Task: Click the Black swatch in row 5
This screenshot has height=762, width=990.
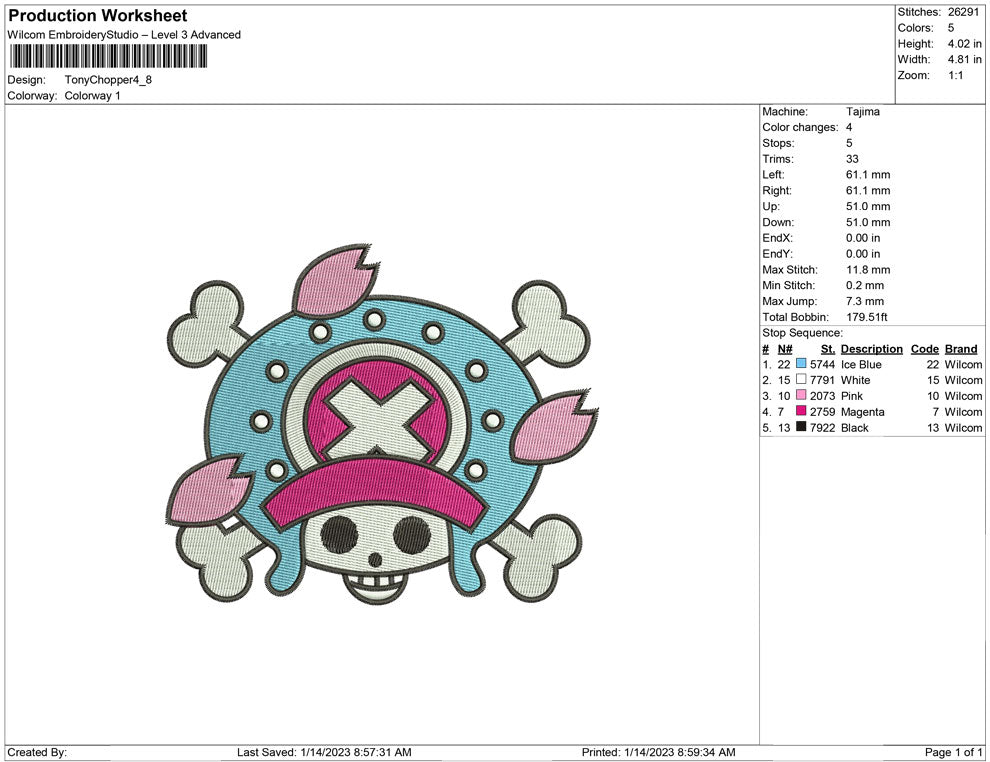Action: click(x=800, y=428)
